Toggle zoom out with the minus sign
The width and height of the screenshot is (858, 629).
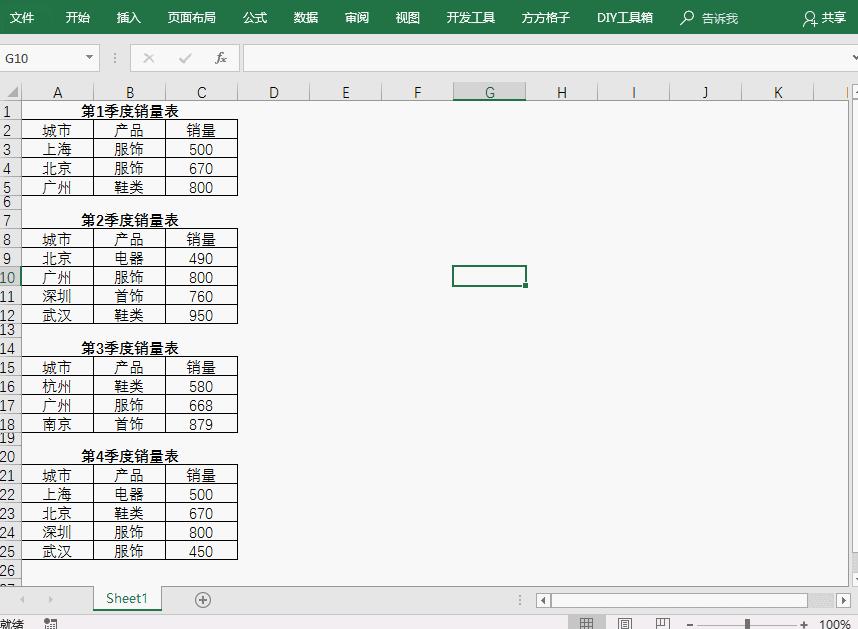pos(691,621)
